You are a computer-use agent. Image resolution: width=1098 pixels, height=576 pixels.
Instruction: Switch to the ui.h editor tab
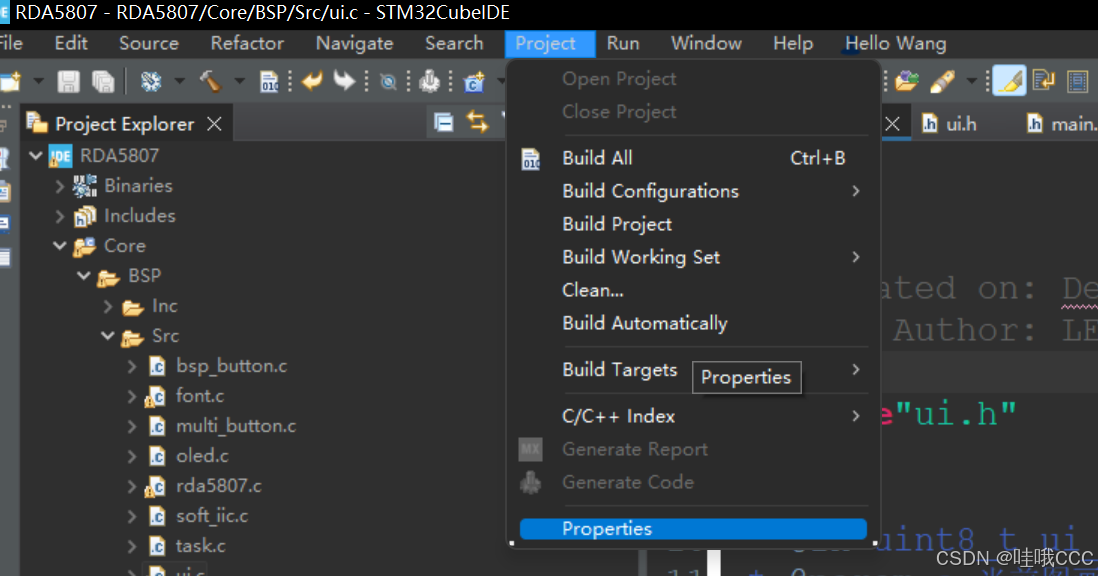tap(950, 124)
